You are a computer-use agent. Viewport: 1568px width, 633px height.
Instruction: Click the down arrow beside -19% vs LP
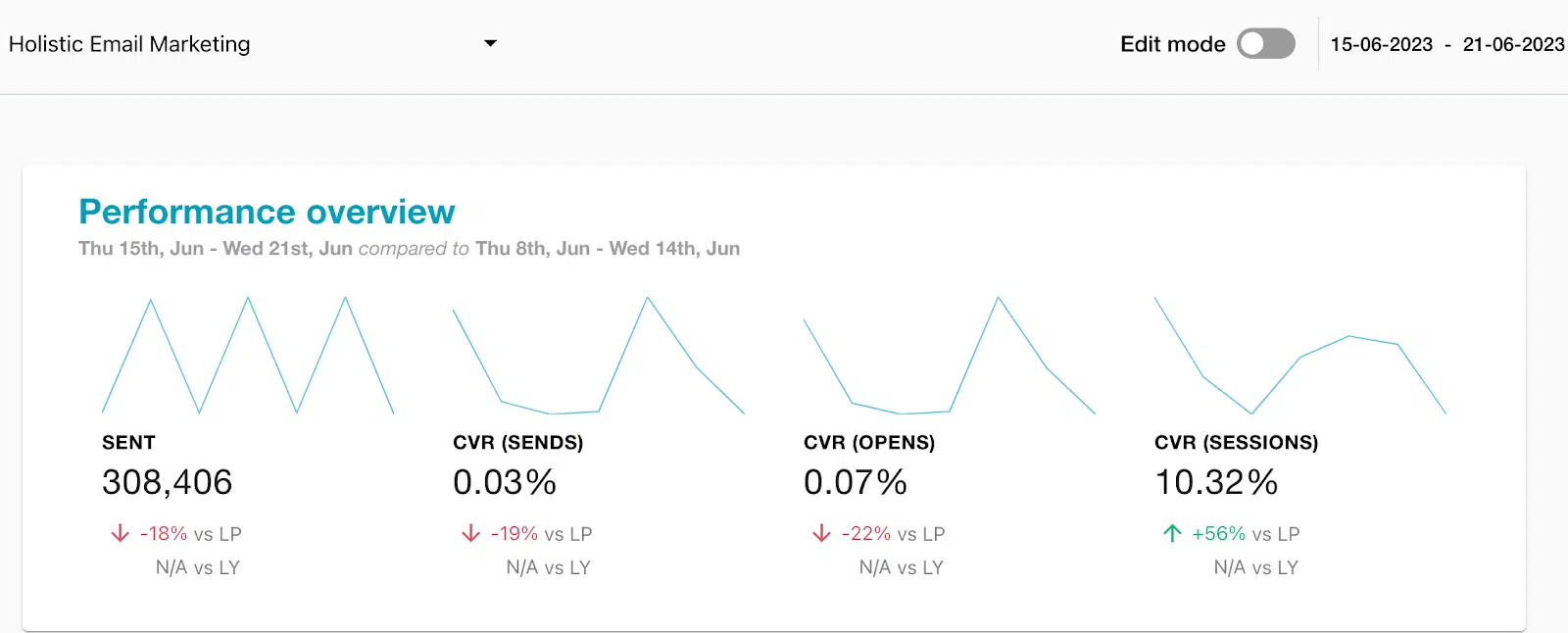tap(470, 533)
